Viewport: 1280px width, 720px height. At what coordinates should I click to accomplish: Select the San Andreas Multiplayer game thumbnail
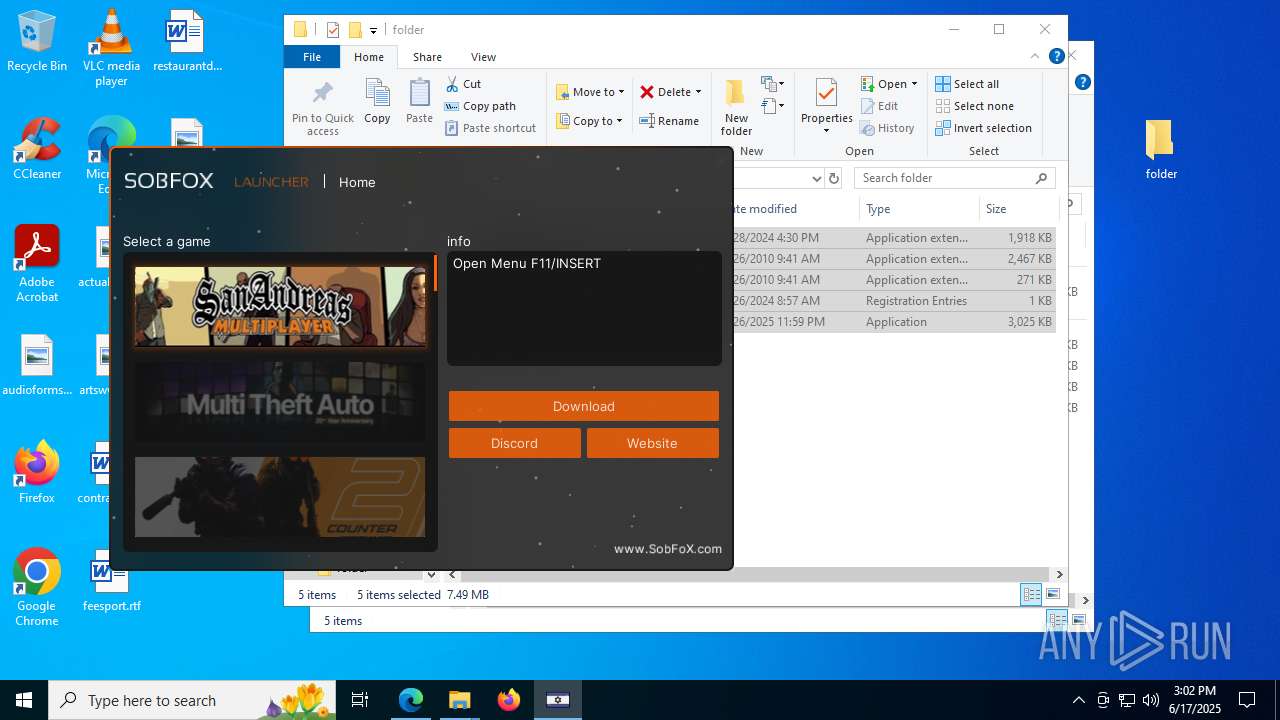point(280,306)
